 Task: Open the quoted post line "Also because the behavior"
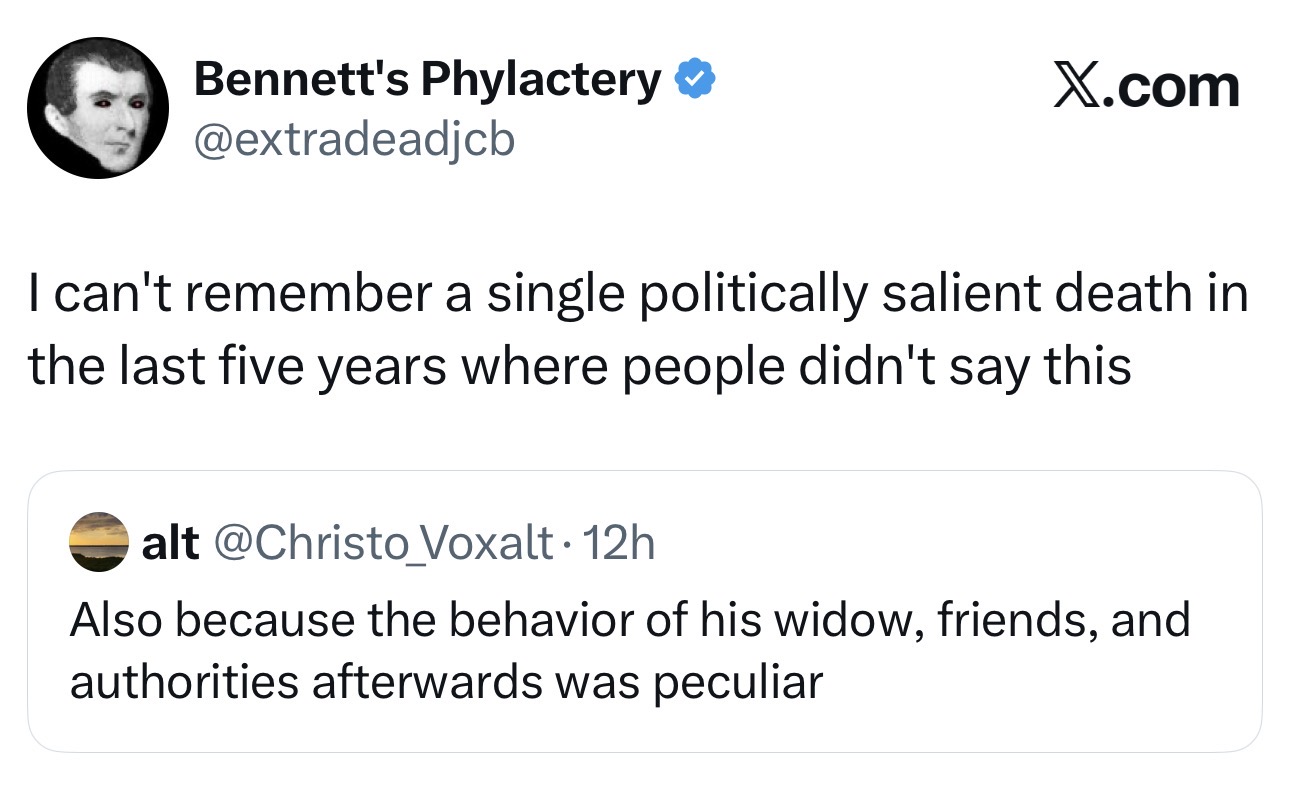[x=630, y=620]
